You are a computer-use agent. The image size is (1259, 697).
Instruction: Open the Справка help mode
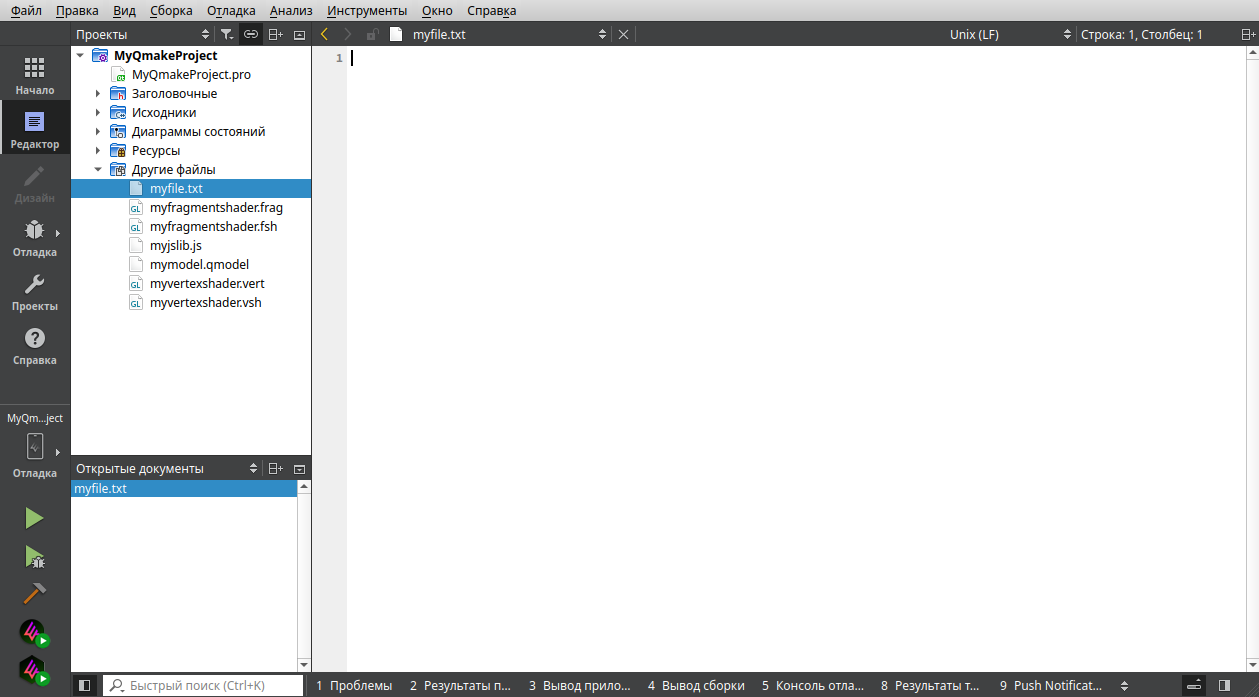(x=35, y=346)
